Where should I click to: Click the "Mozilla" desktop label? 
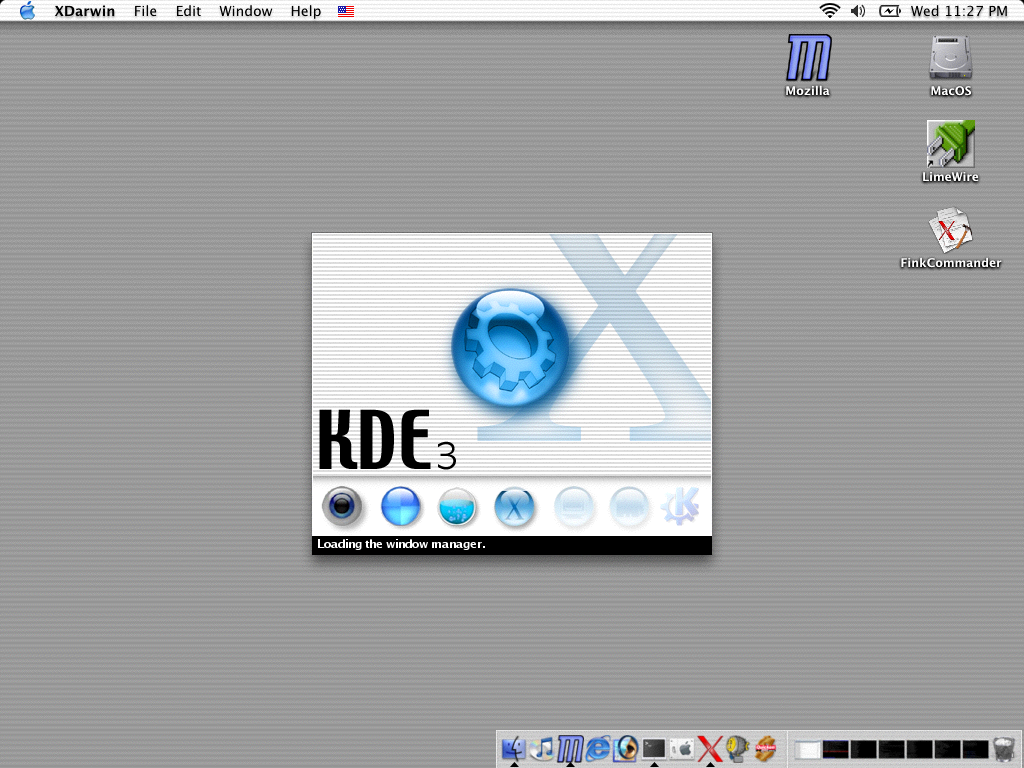pos(808,91)
